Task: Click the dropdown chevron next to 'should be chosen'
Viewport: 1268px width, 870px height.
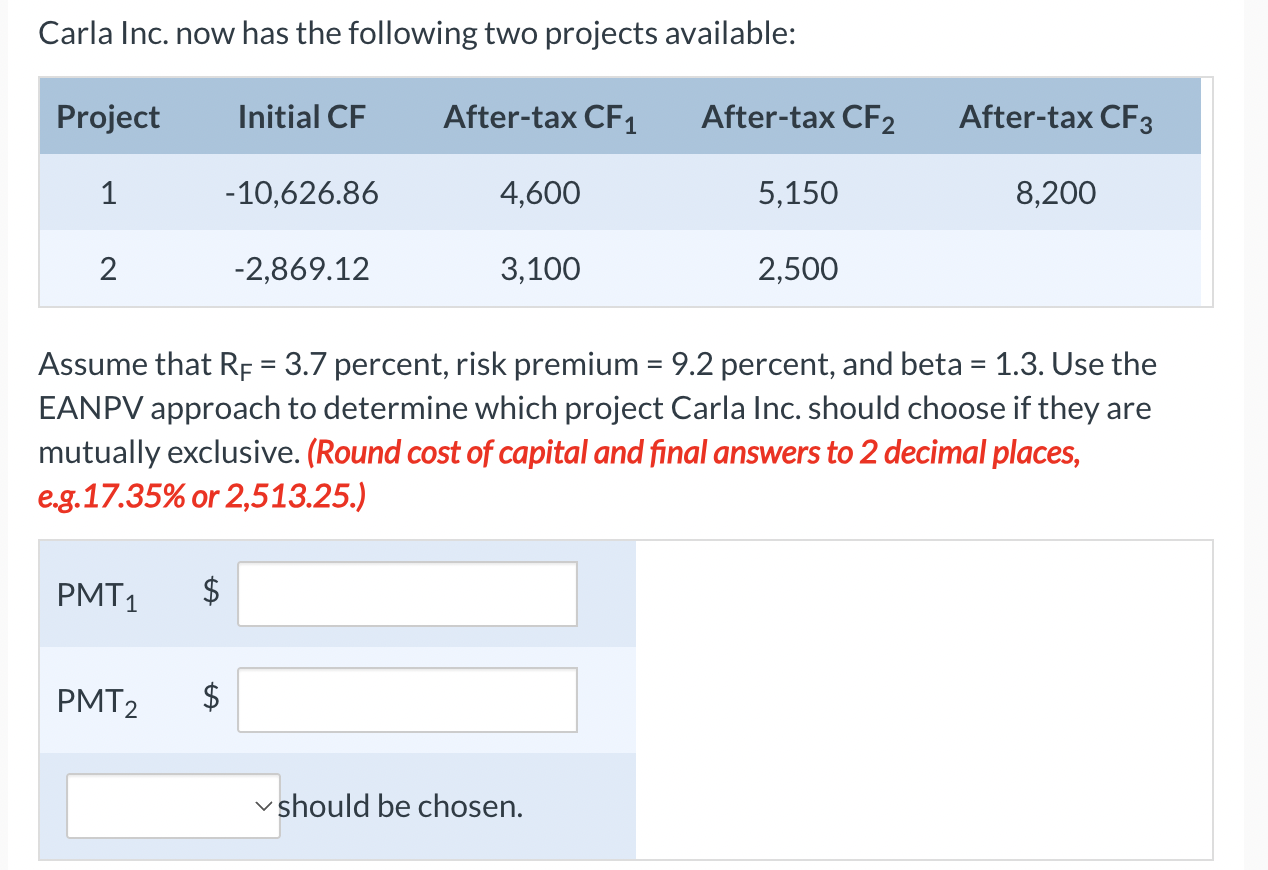Action: pyautogui.click(x=262, y=805)
